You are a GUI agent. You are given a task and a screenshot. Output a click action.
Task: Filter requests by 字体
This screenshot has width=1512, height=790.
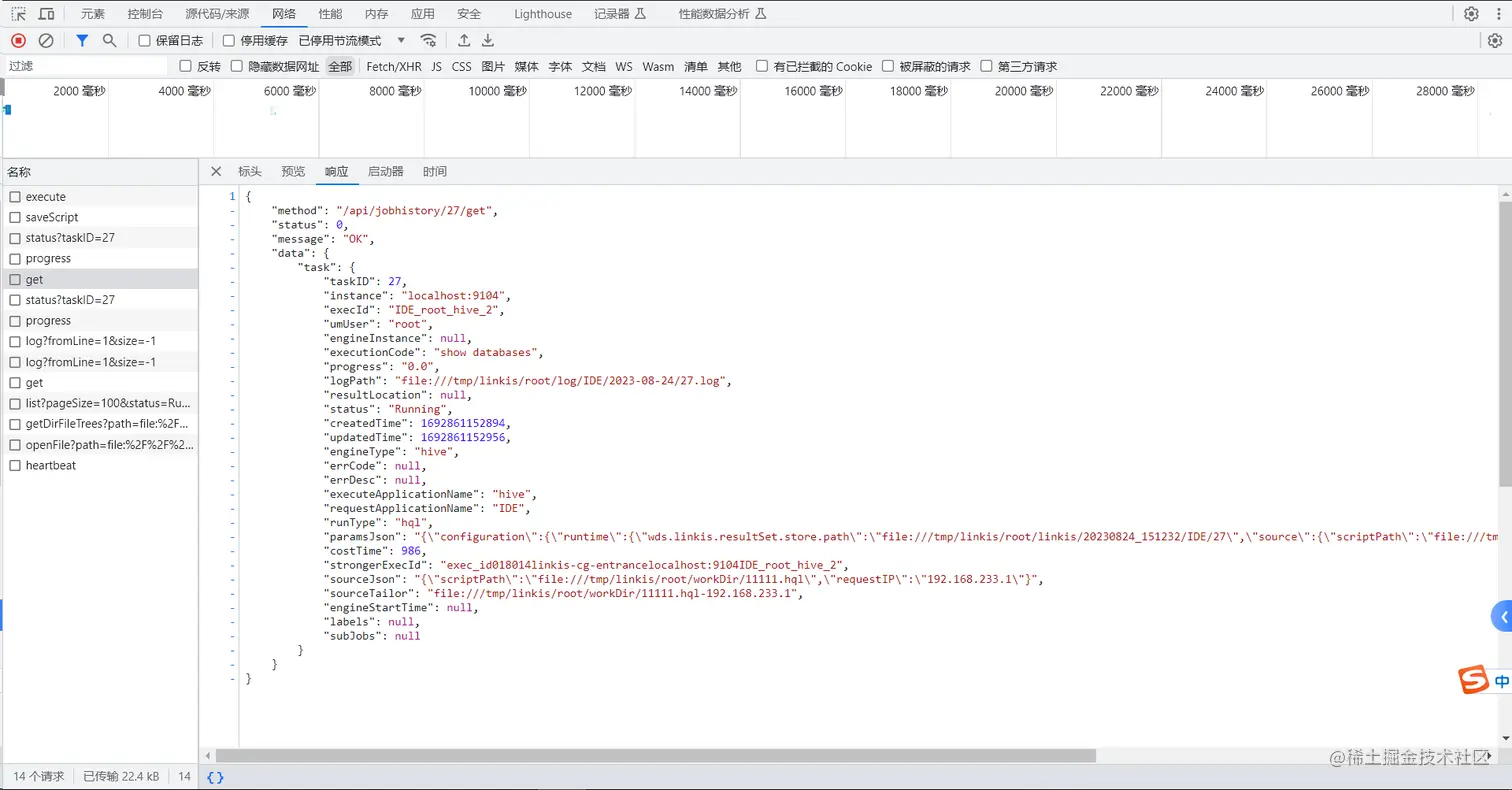point(560,66)
